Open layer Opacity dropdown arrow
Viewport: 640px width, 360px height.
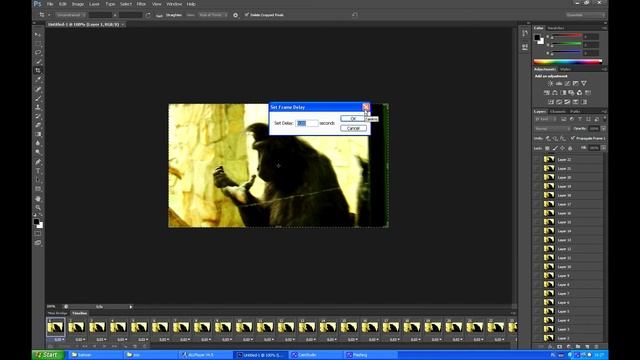(x=603, y=129)
